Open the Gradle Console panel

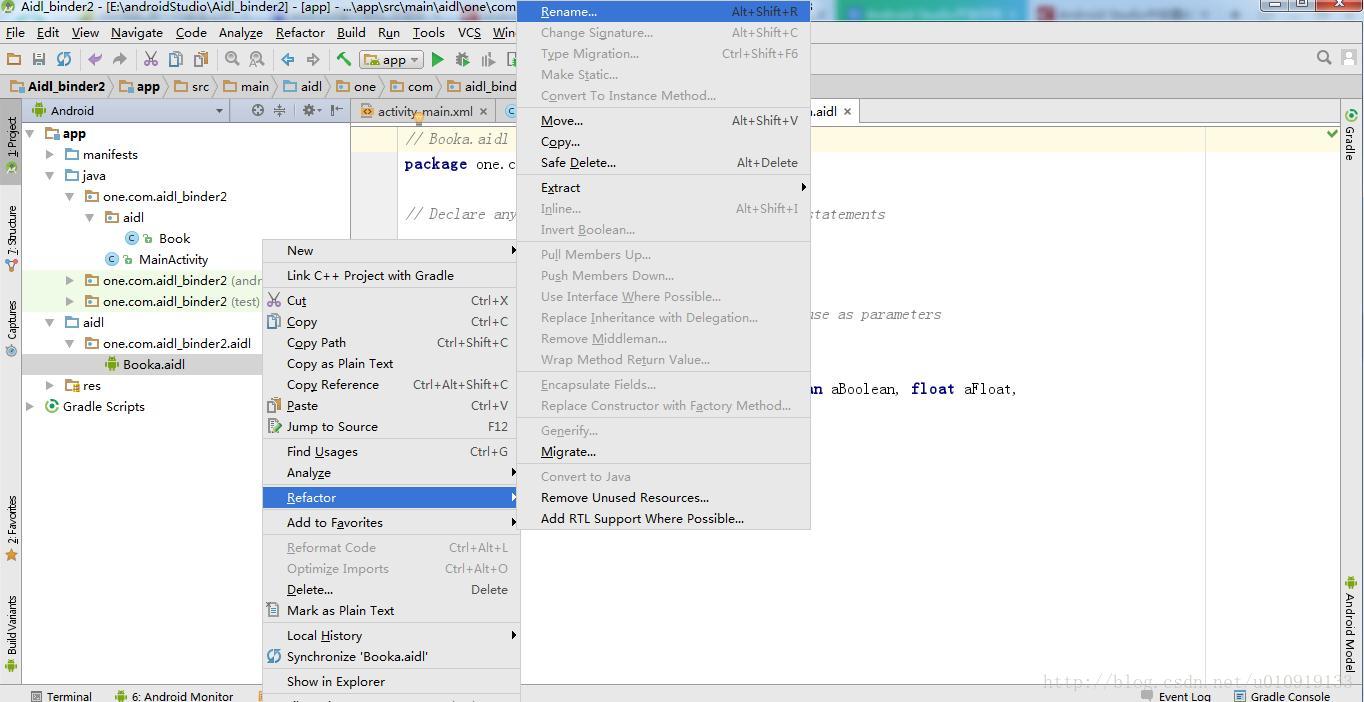click(x=1282, y=696)
